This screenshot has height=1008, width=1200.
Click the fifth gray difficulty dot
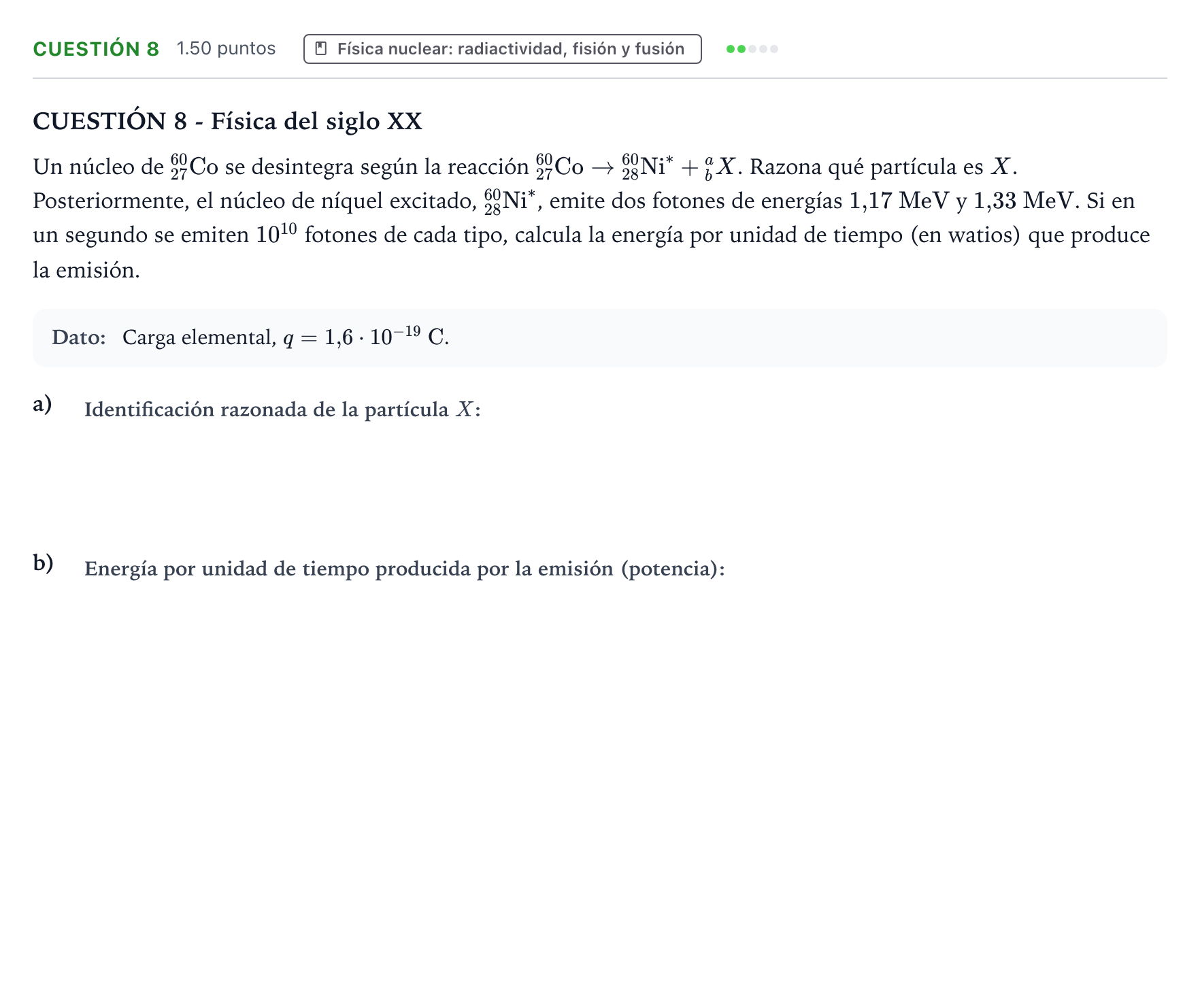774,49
